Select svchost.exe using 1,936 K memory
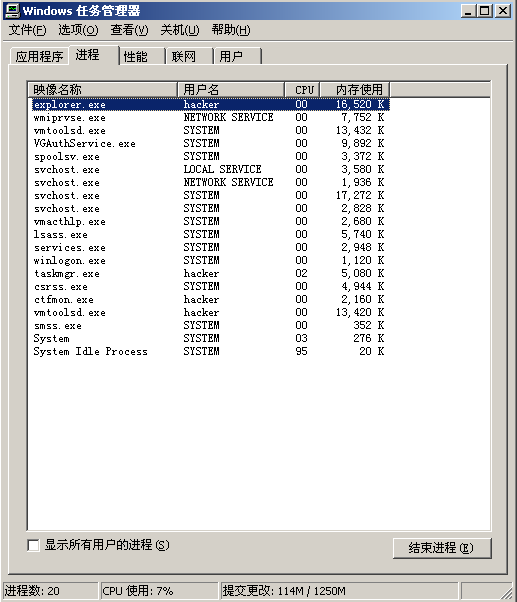 pyautogui.click(x=210, y=182)
